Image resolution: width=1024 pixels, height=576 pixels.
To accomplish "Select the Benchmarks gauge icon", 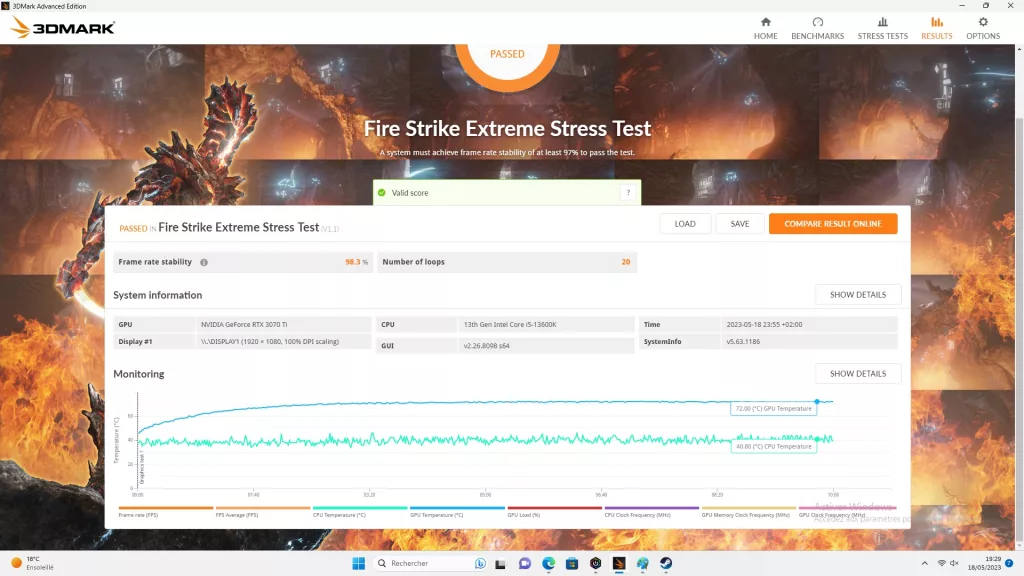I will [x=817, y=22].
